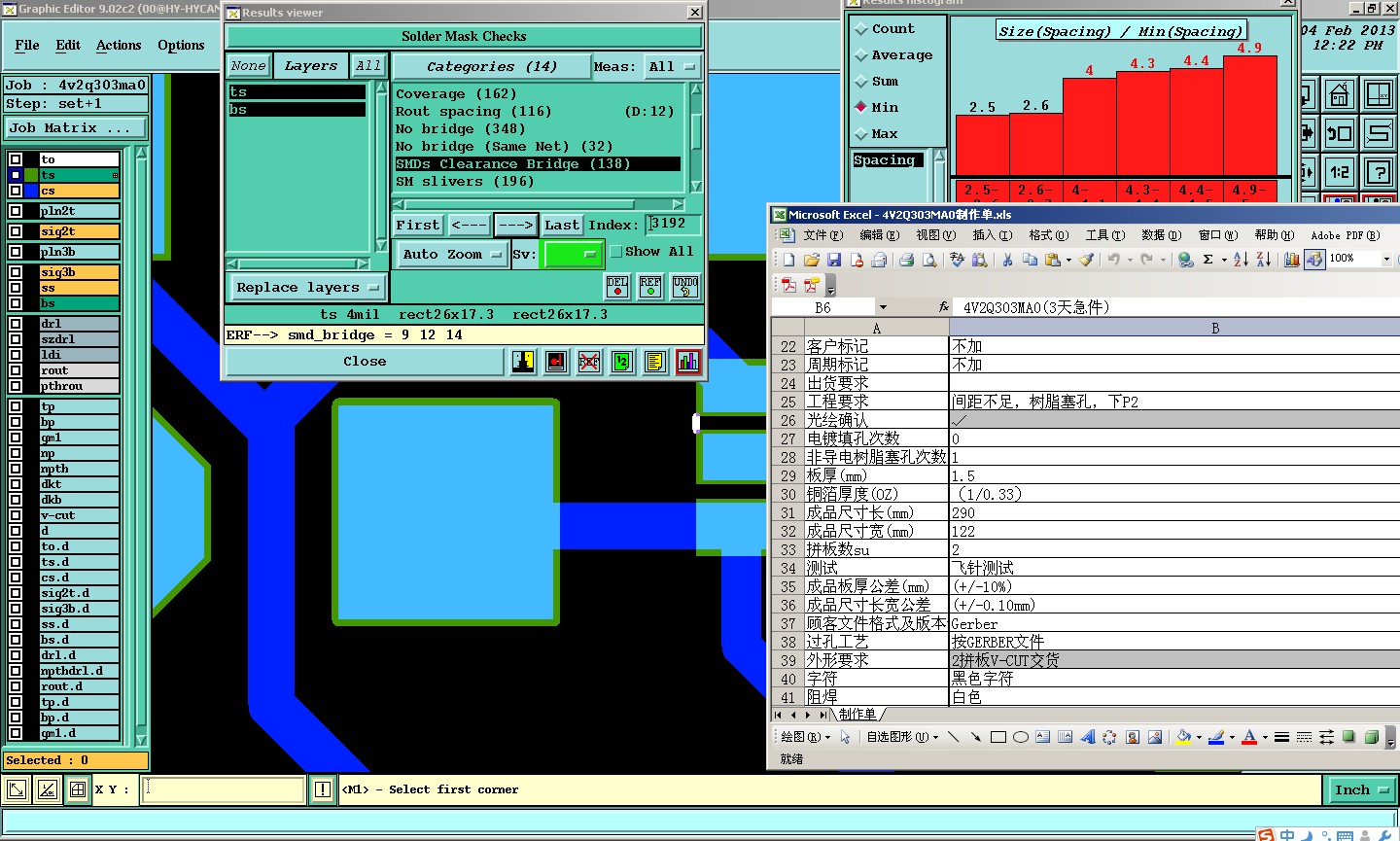Click the Sogou input method tray icon
Image resolution: width=1400 pixels, height=841 pixels.
[1265, 835]
